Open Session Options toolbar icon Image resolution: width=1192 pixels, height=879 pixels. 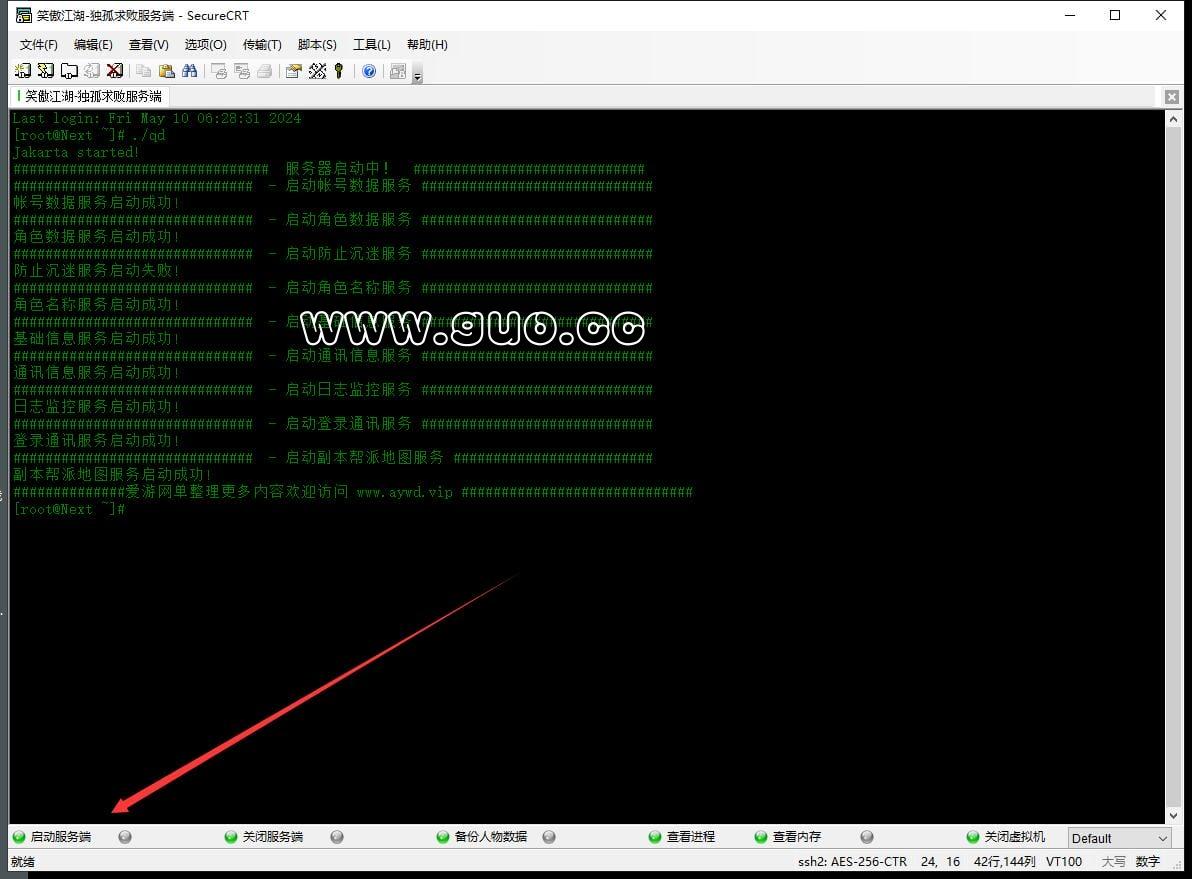[293, 71]
